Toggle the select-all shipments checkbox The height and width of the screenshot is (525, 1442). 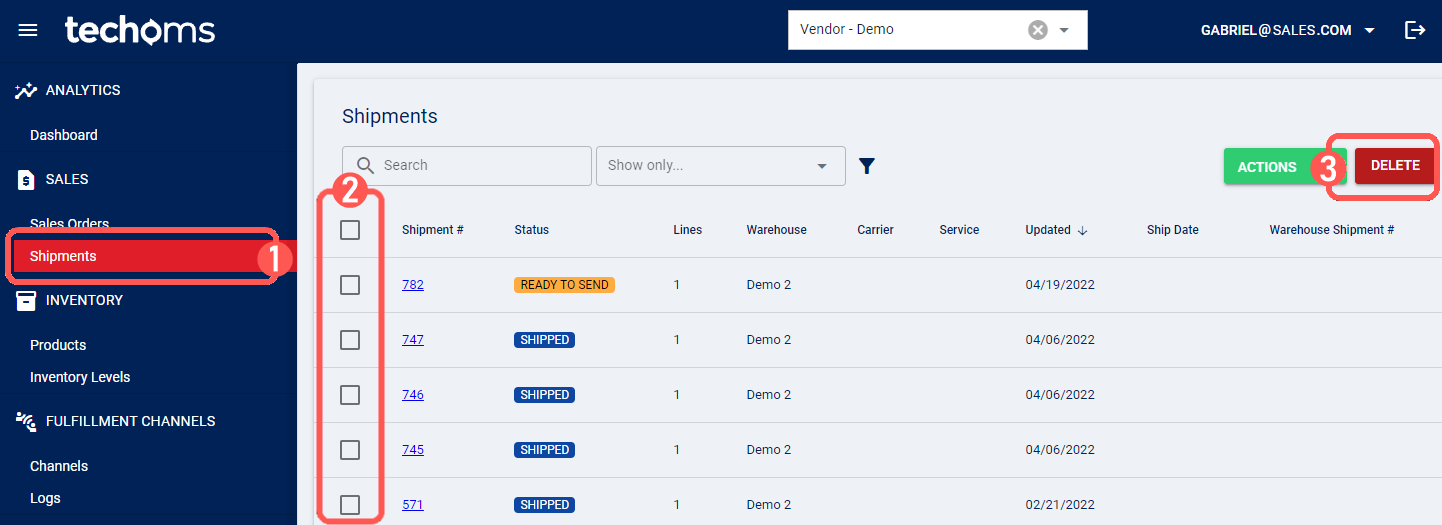click(350, 230)
